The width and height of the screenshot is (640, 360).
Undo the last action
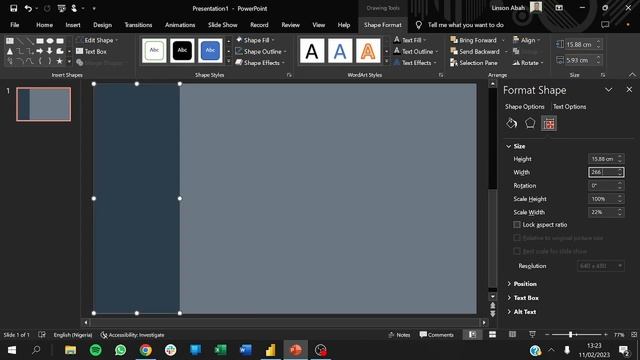pyautogui.click(x=28, y=8)
